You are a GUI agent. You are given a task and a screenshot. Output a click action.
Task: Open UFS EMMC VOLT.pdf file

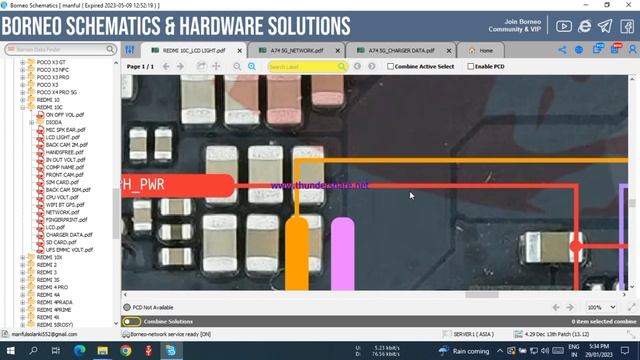point(69,250)
